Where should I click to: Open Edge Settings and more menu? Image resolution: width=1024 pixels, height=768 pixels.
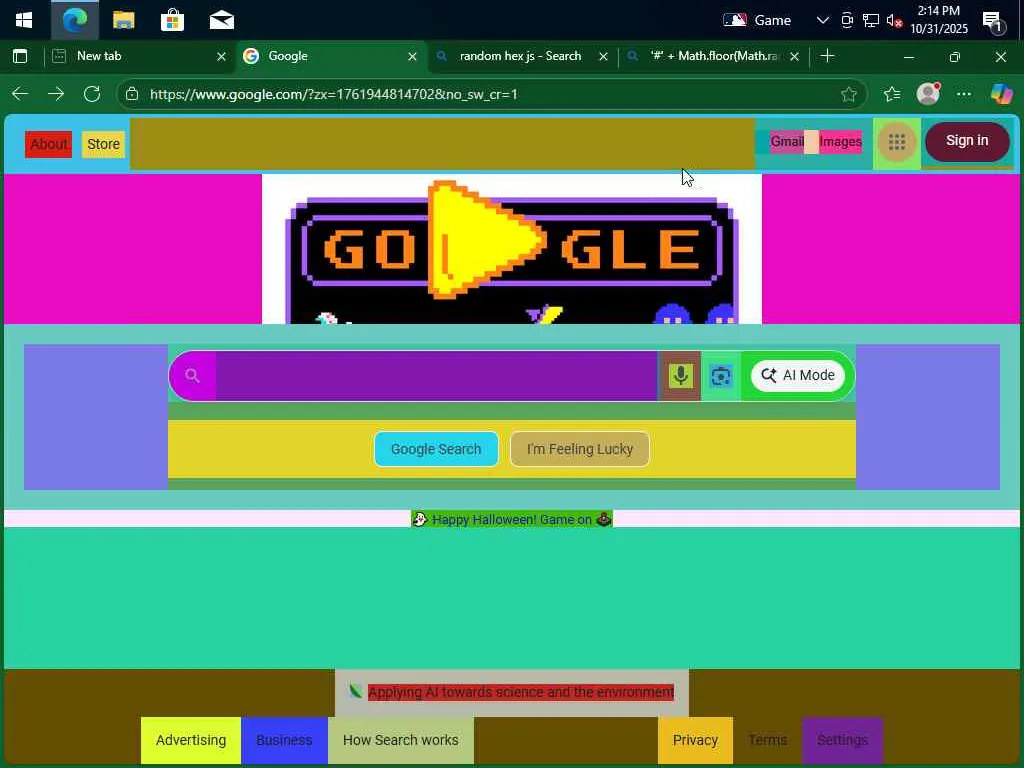964,94
